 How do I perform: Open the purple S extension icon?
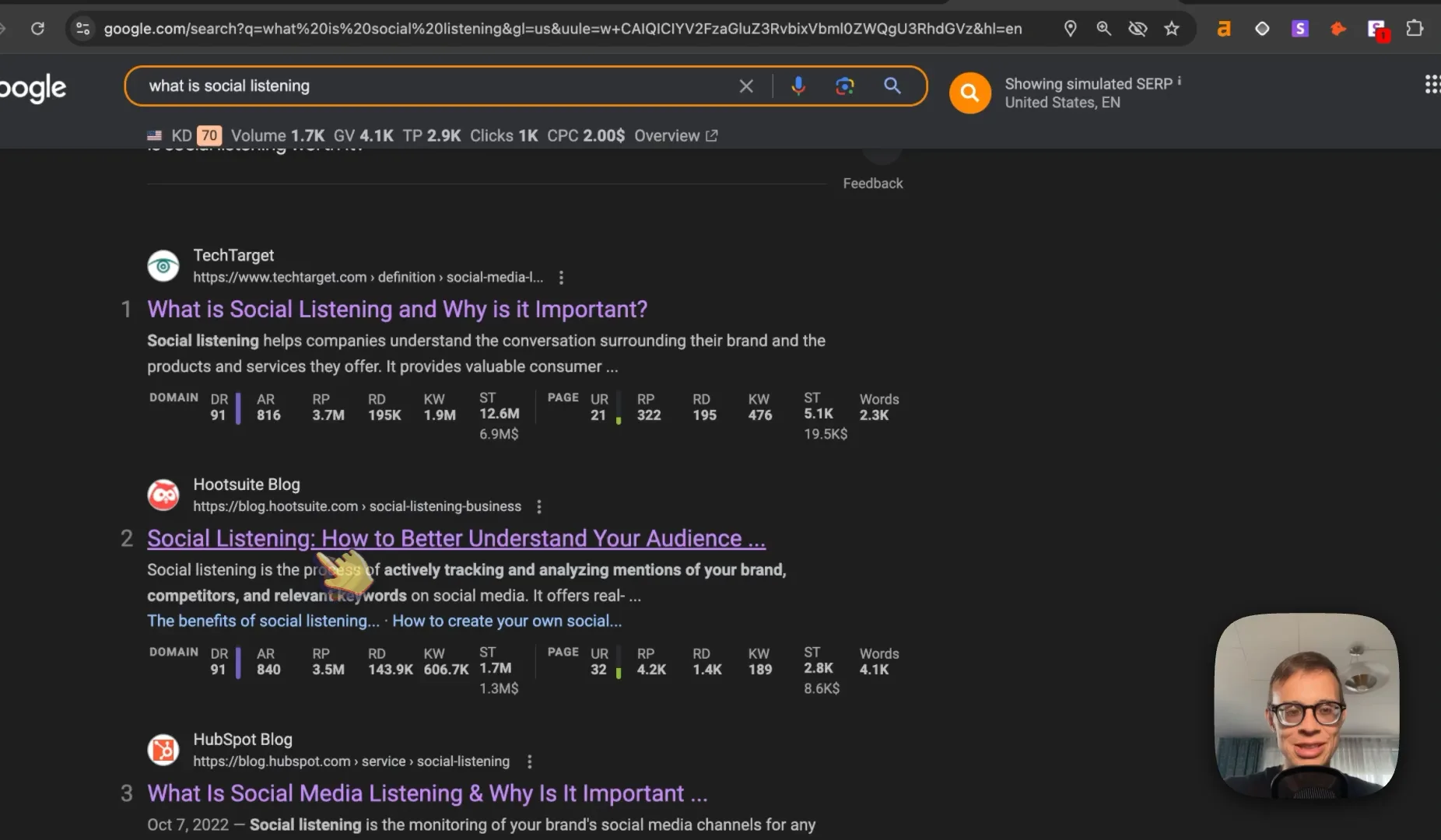[1300, 29]
